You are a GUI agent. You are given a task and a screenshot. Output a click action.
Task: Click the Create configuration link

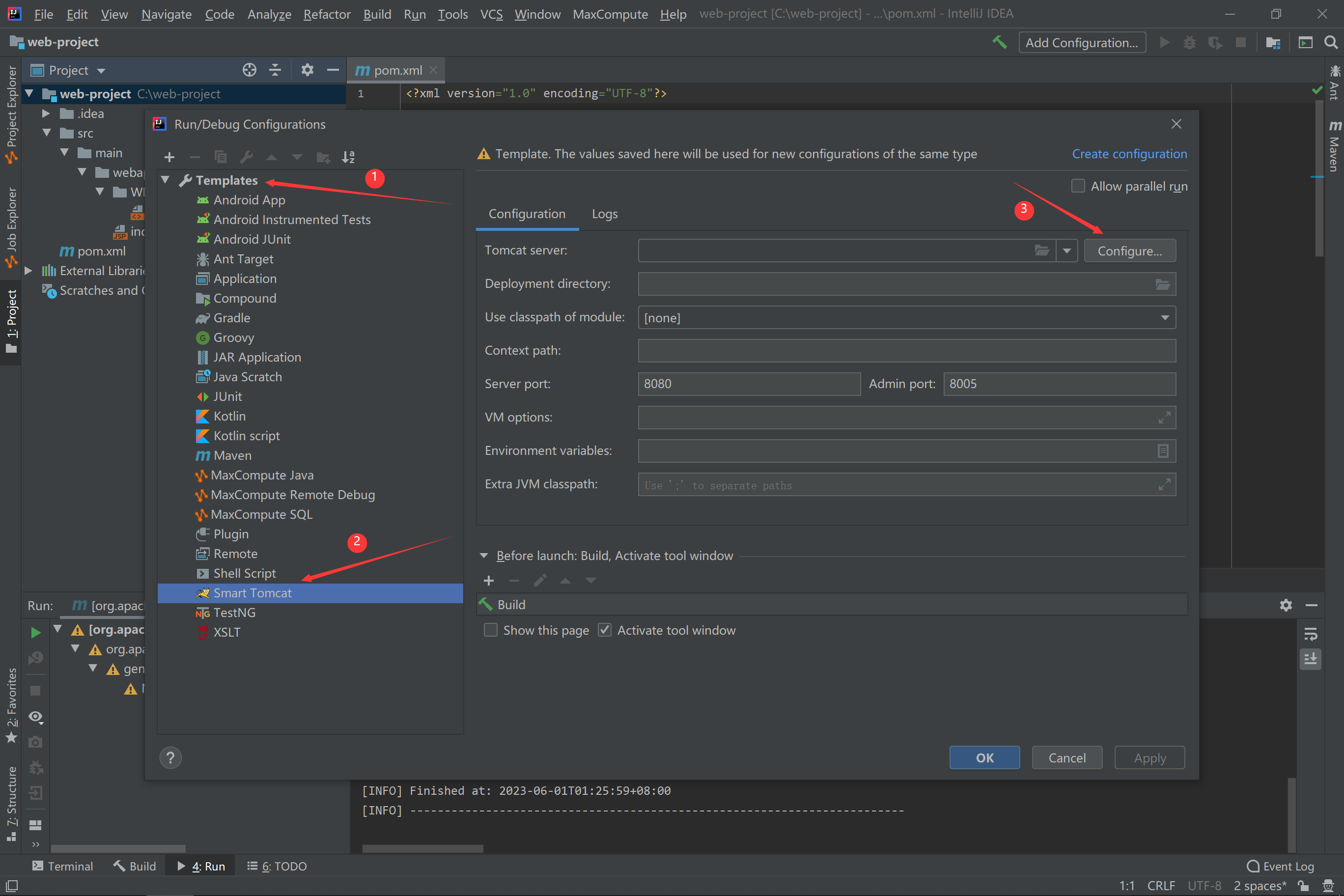click(x=1129, y=154)
